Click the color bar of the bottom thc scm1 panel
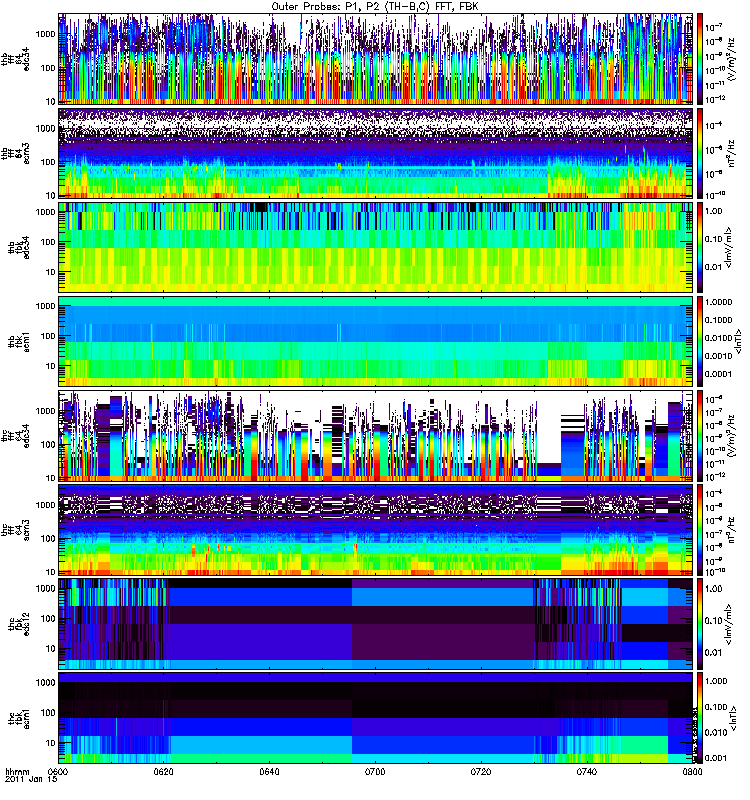 click(x=700, y=718)
